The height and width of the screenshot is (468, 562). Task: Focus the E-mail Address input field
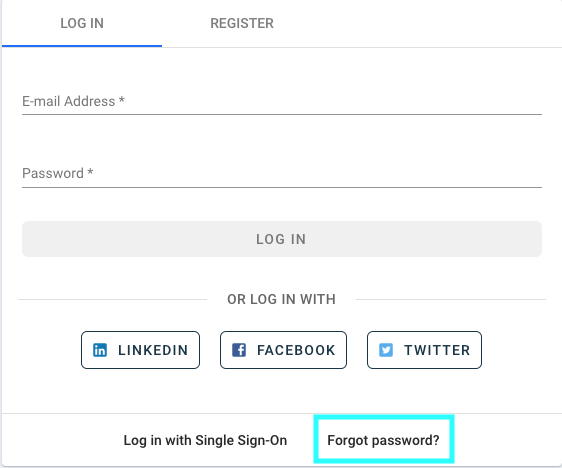pos(282,101)
